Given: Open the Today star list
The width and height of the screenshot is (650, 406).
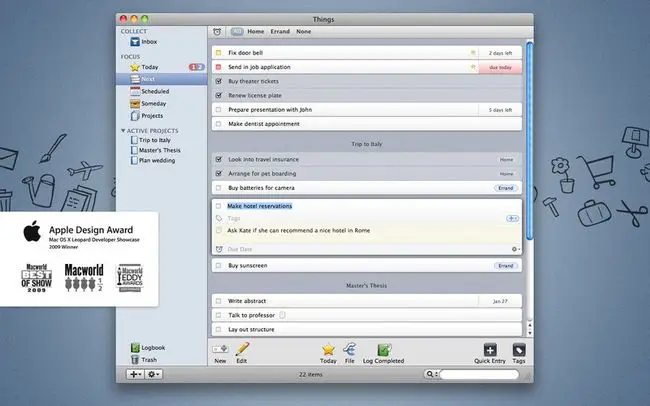Looking at the screenshot, I should [x=144, y=67].
